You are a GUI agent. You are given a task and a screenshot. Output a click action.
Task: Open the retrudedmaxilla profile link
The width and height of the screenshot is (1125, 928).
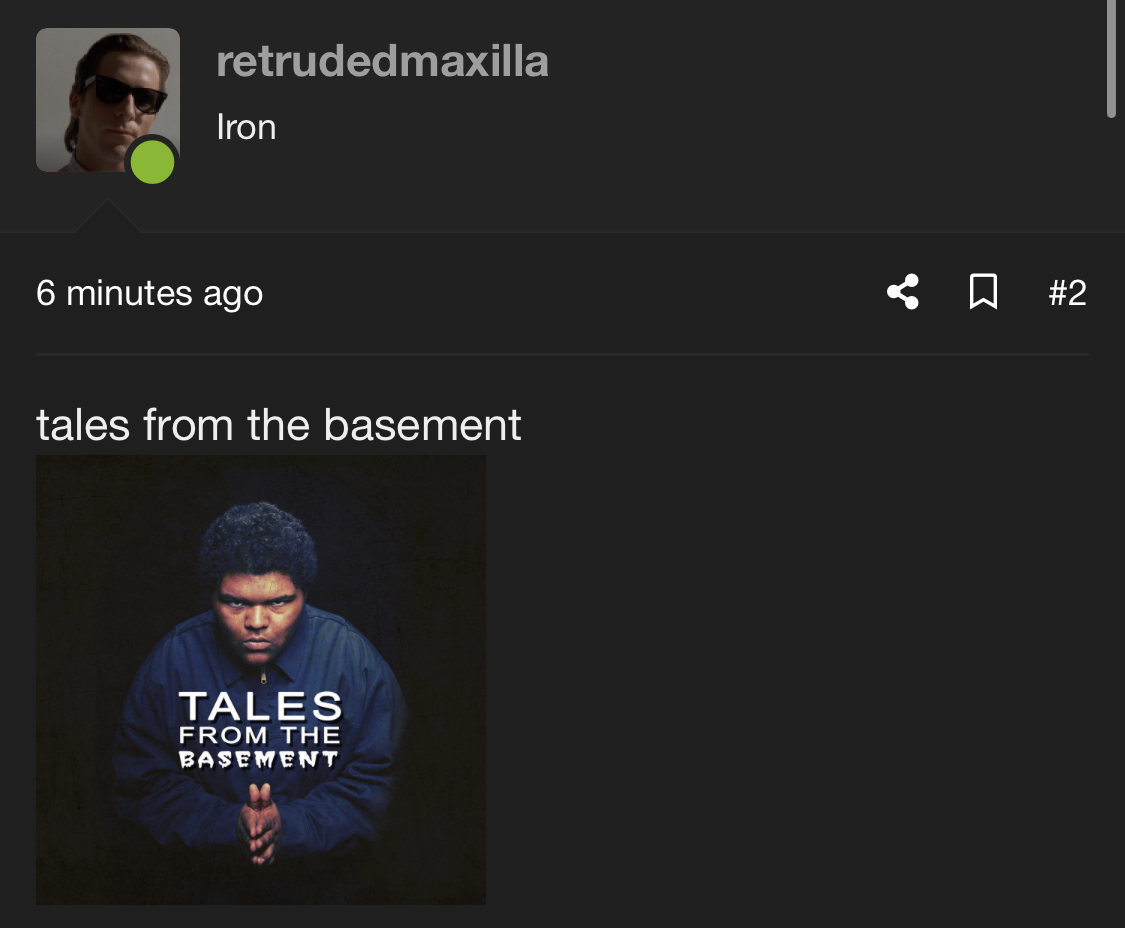[382, 62]
